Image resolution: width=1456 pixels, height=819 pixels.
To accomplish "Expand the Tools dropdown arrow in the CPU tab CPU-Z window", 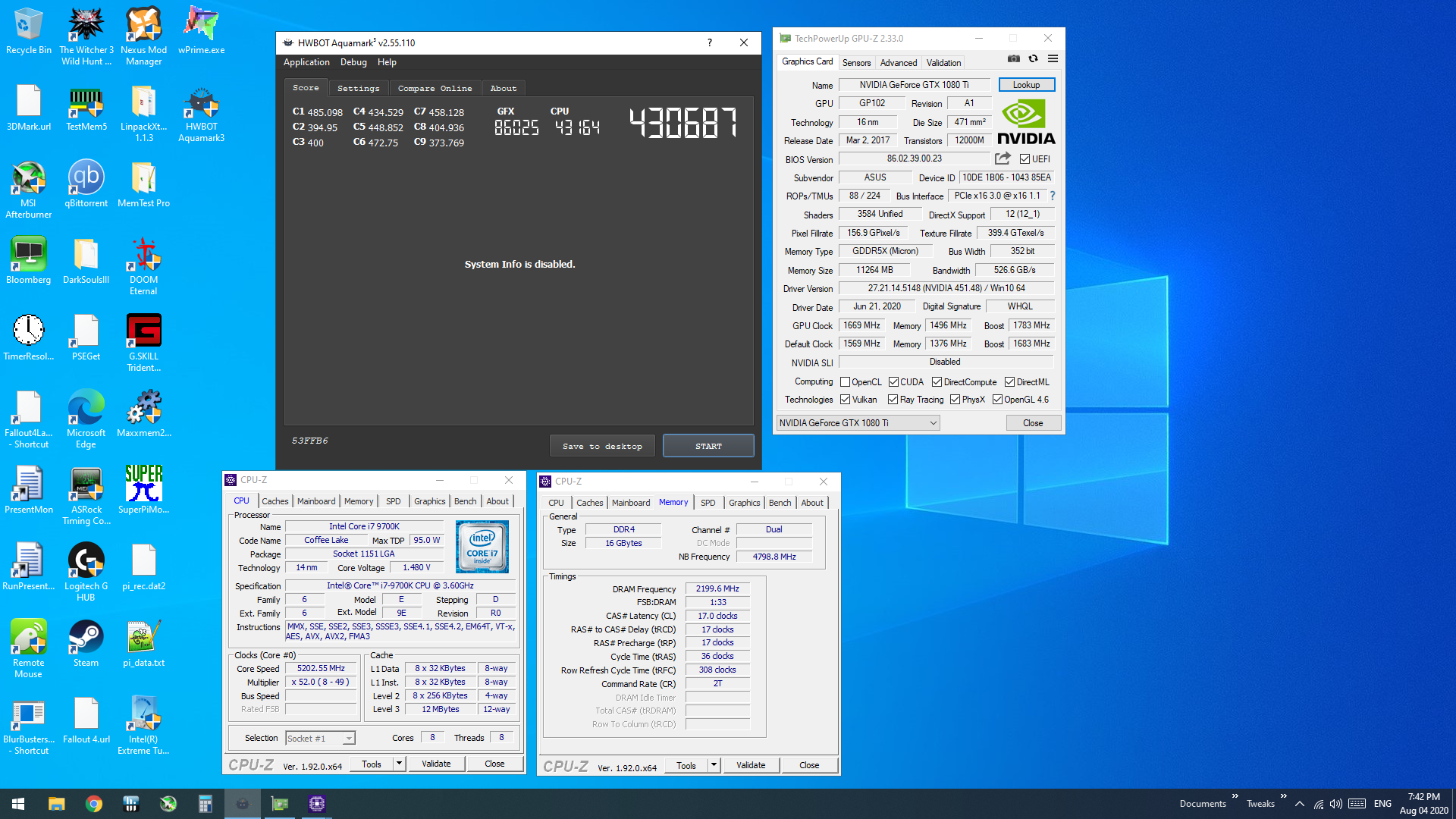I will pos(399,764).
